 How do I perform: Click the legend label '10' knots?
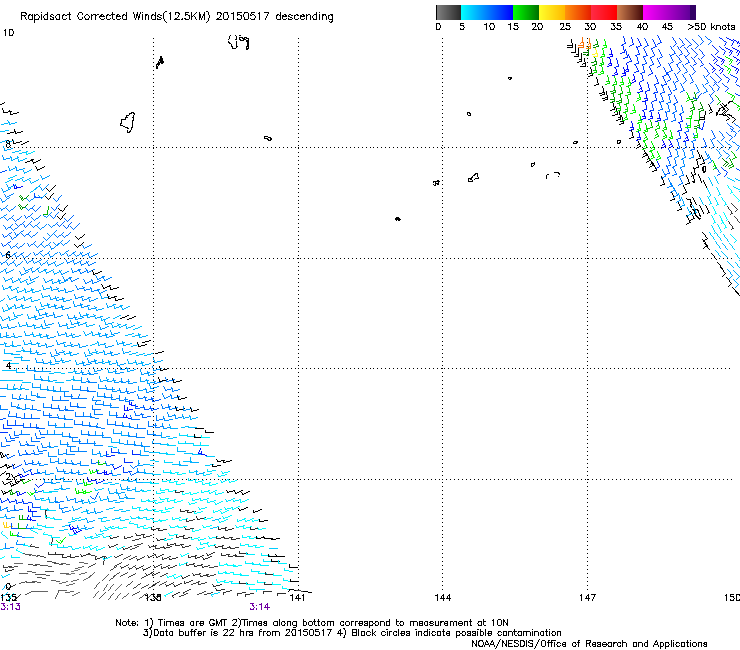point(489,27)
